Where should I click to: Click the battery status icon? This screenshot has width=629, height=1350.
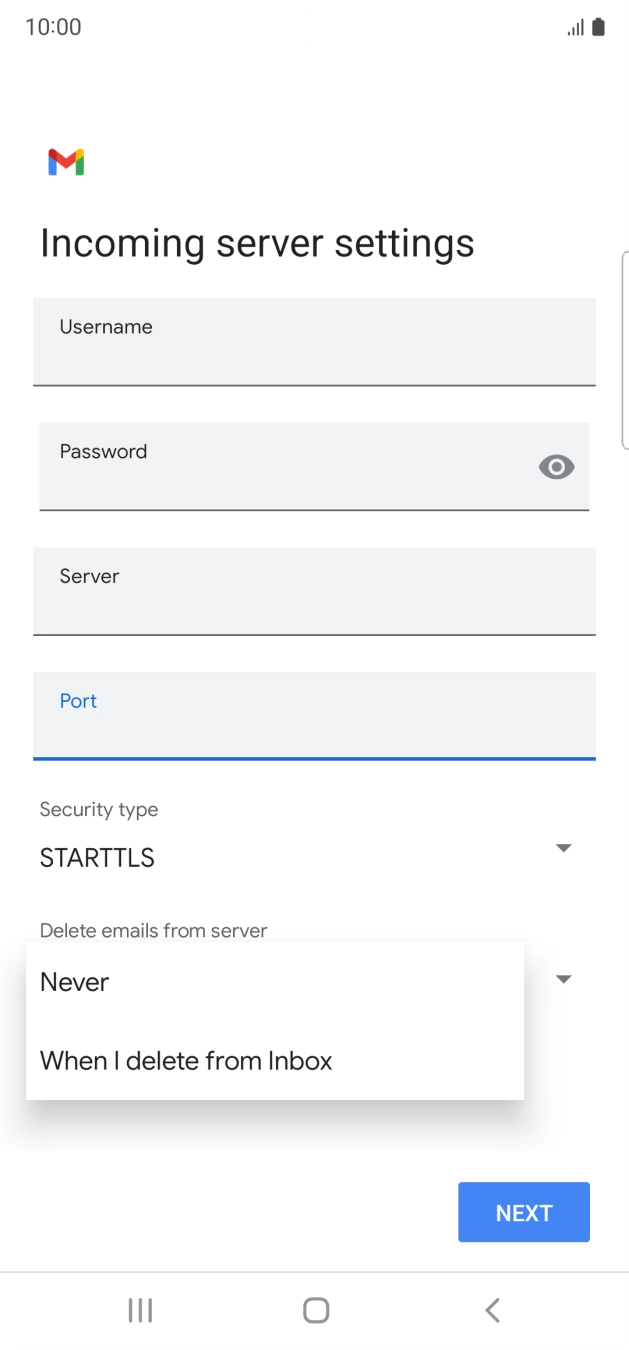(597, 27)
